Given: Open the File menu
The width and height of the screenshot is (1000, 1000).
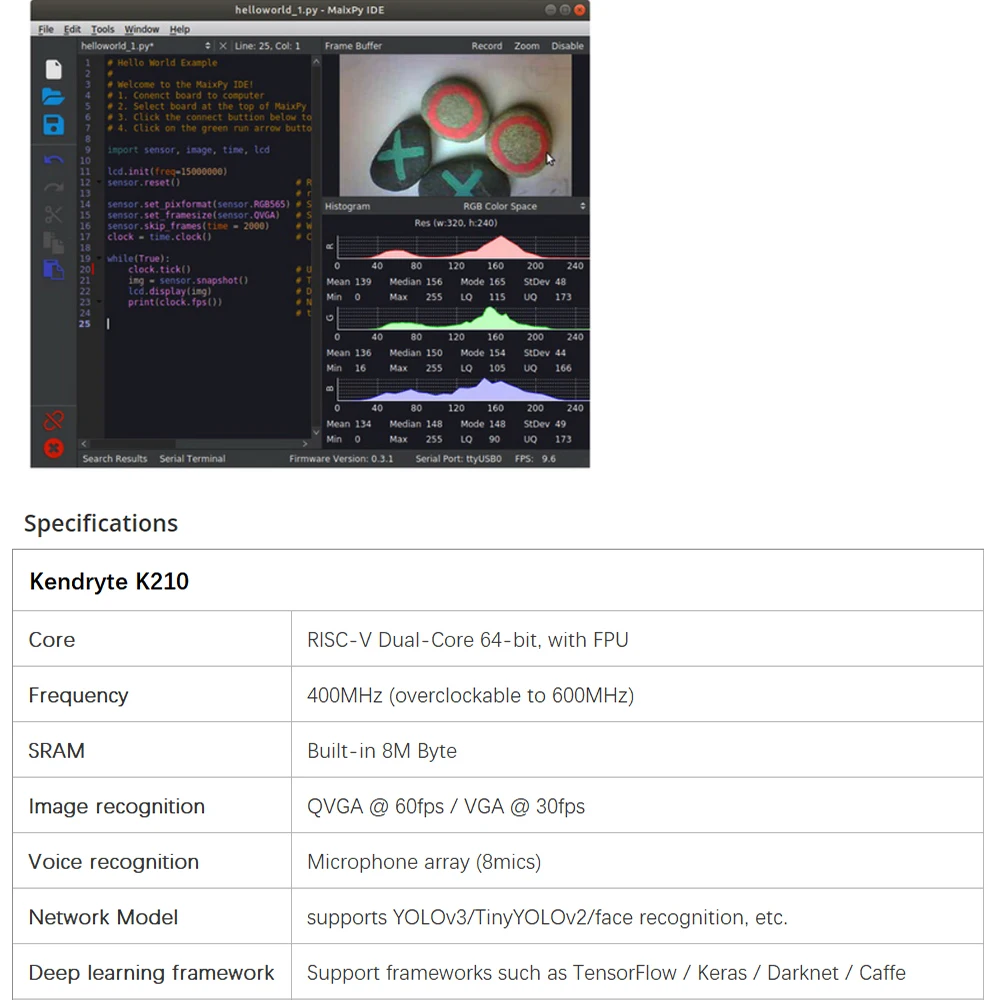Looking at the screenshot, I should (45, 29).
